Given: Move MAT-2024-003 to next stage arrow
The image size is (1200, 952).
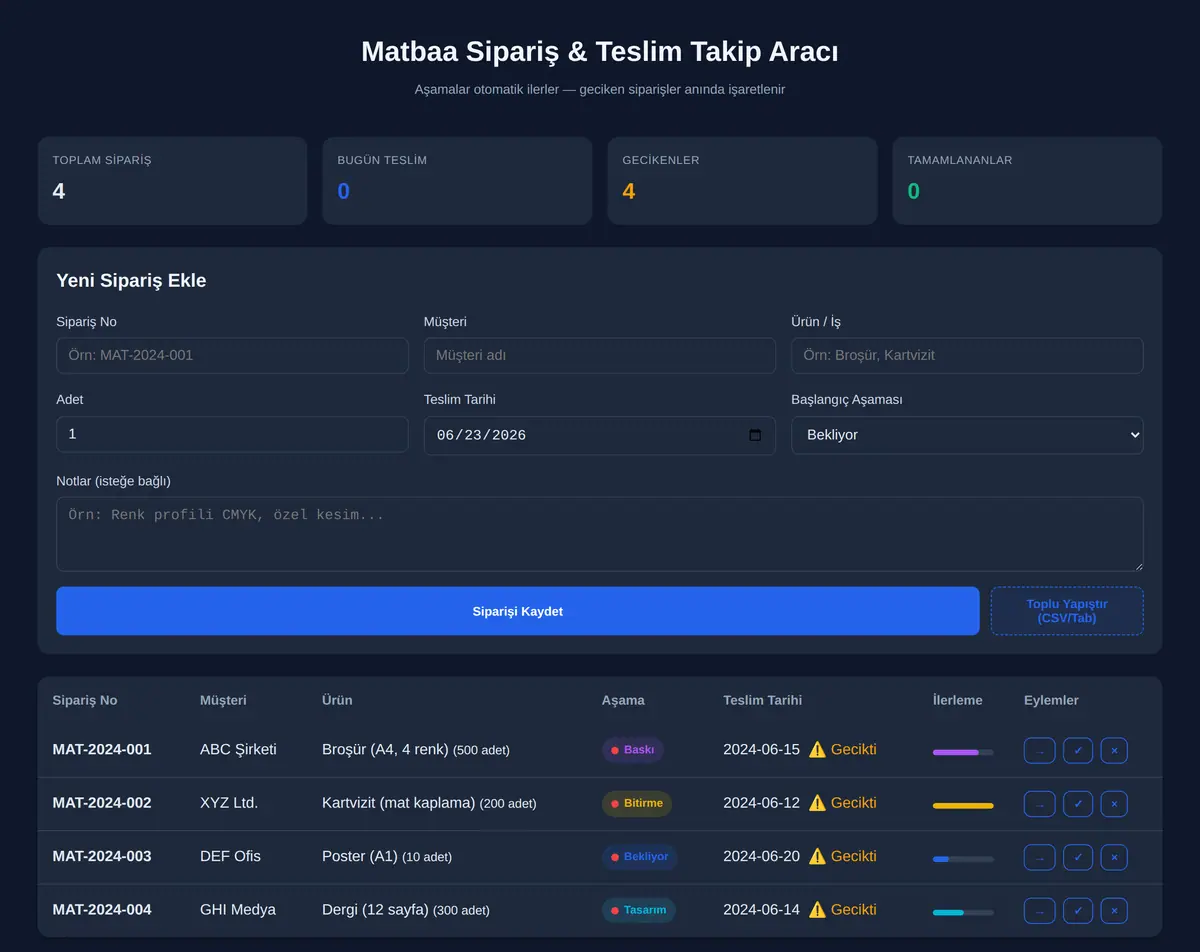Looking at the screenshot, I should click(1039, 857).
